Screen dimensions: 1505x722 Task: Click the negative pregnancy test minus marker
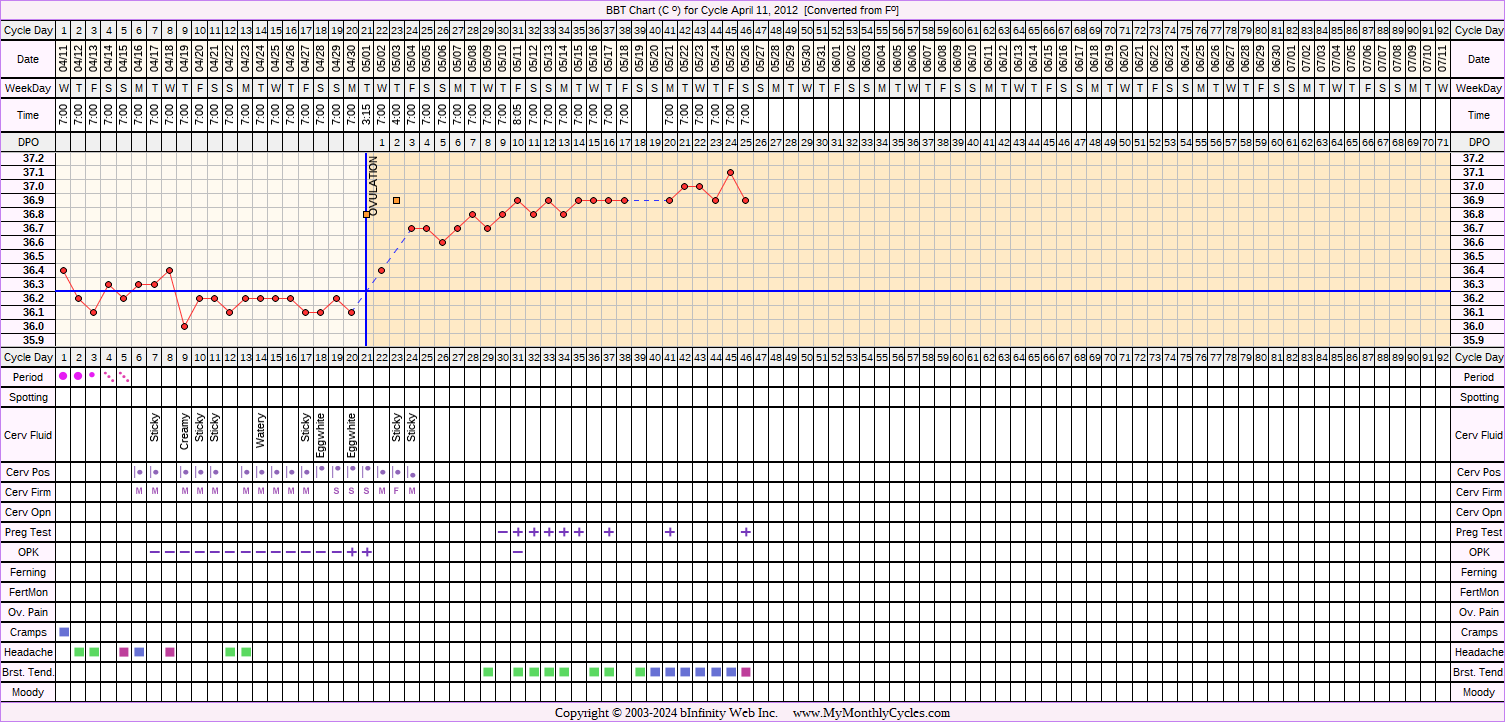pos(502,532)
